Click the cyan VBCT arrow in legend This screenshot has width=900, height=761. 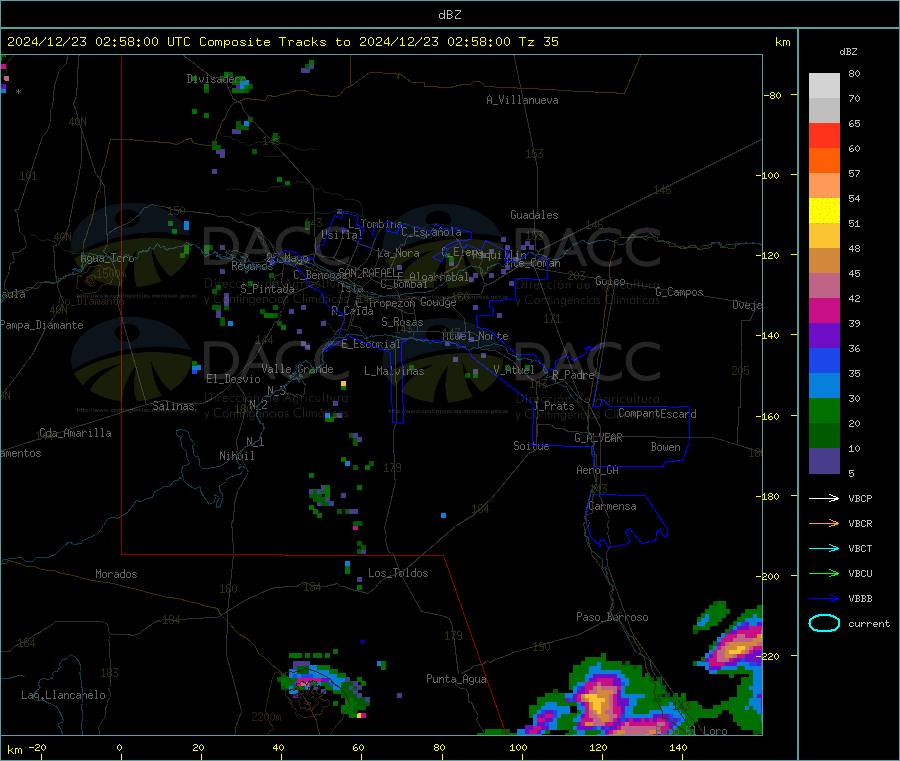coord(824,548)
